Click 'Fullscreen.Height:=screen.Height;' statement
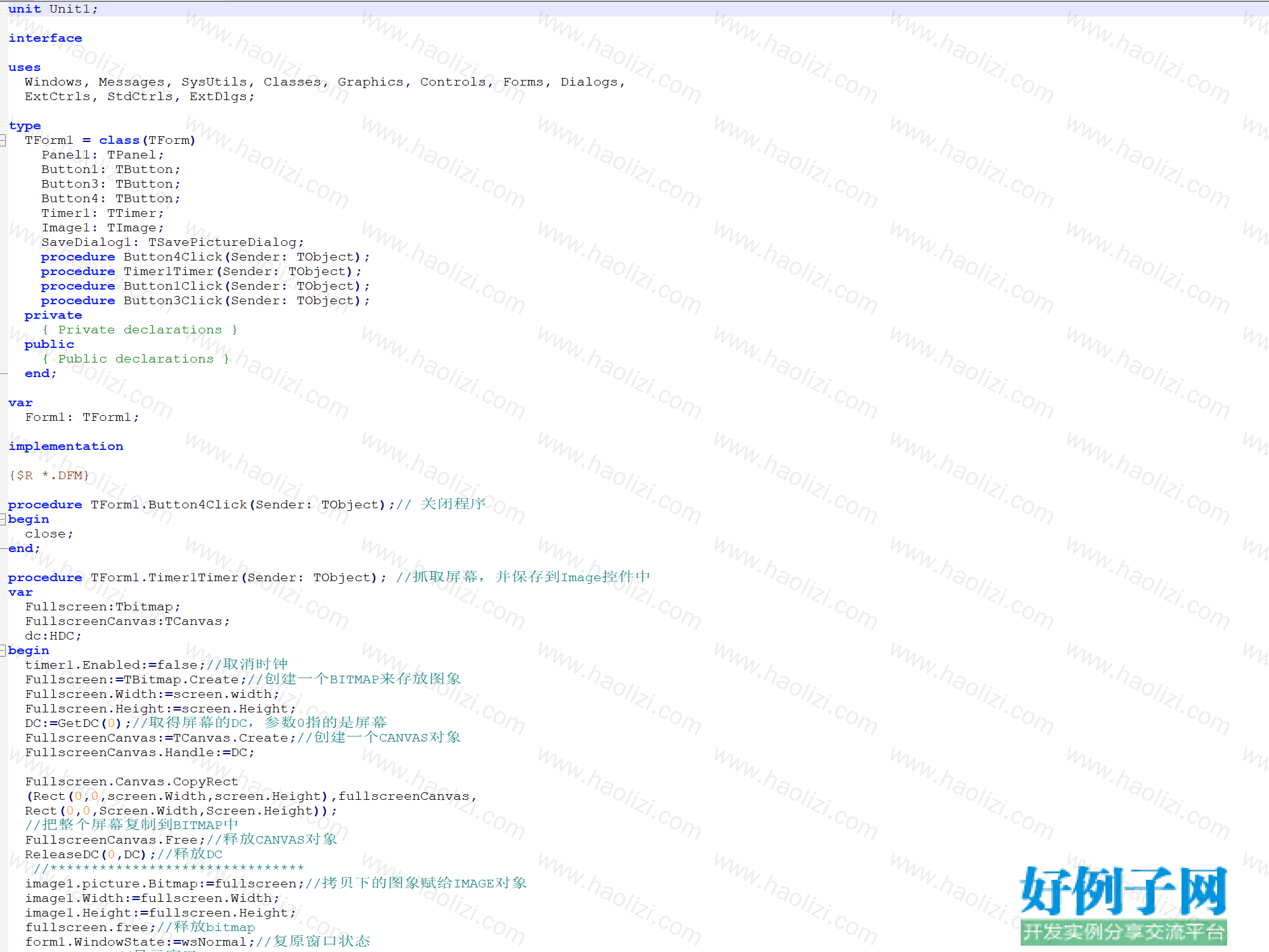This screenshot has width=1269, height=952. 160,709
